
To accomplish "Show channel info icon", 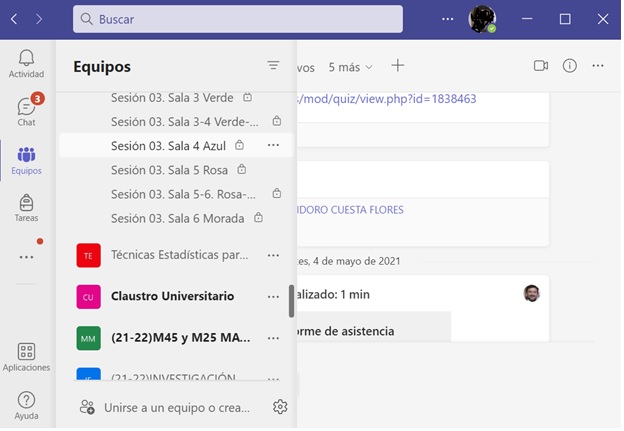I will tap(570, 66).
